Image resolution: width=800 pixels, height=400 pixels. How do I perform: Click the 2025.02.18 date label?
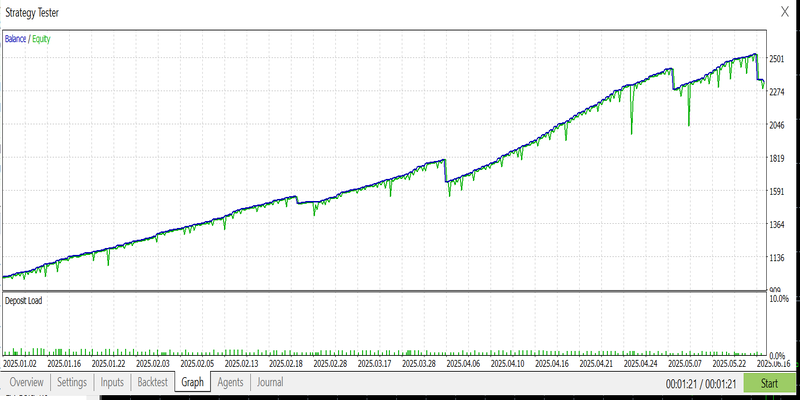click(x=286, y=364)
